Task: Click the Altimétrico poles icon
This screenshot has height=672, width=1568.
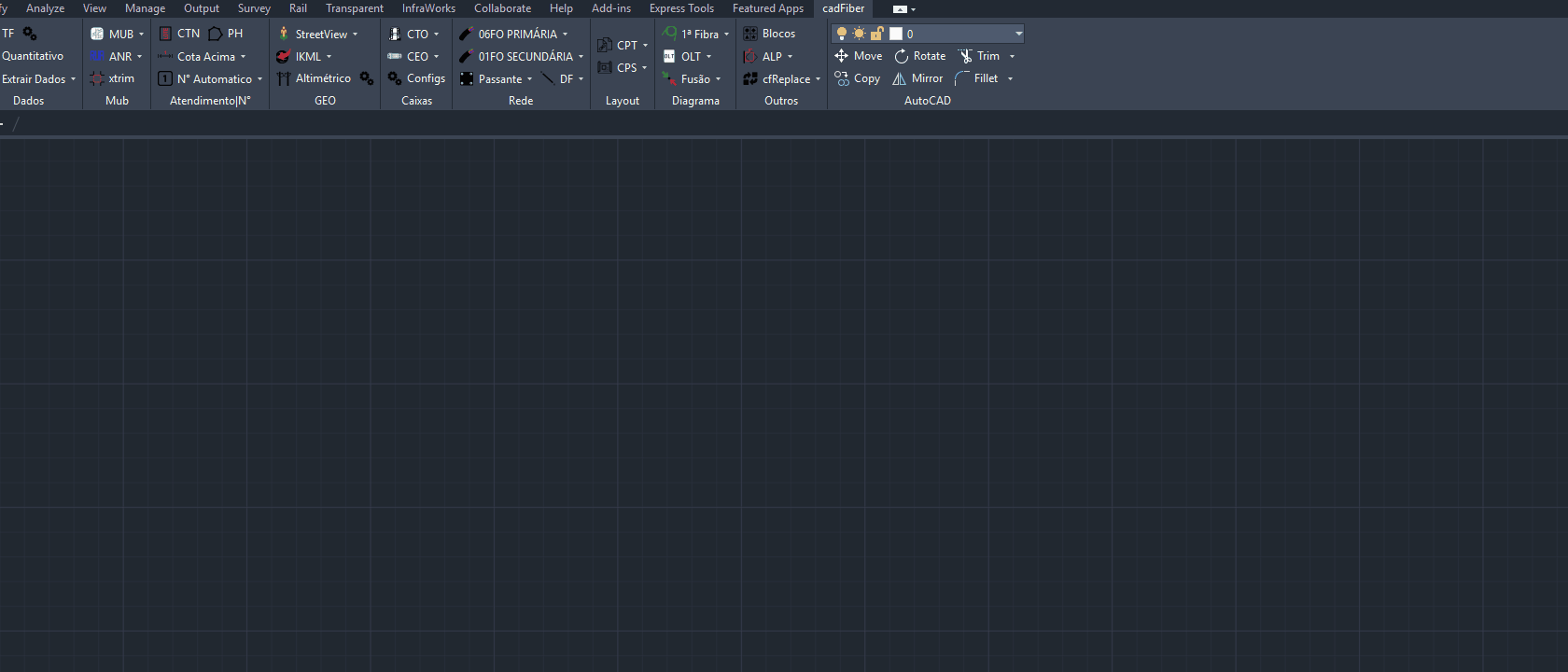Action: click(x=284, y=79)
